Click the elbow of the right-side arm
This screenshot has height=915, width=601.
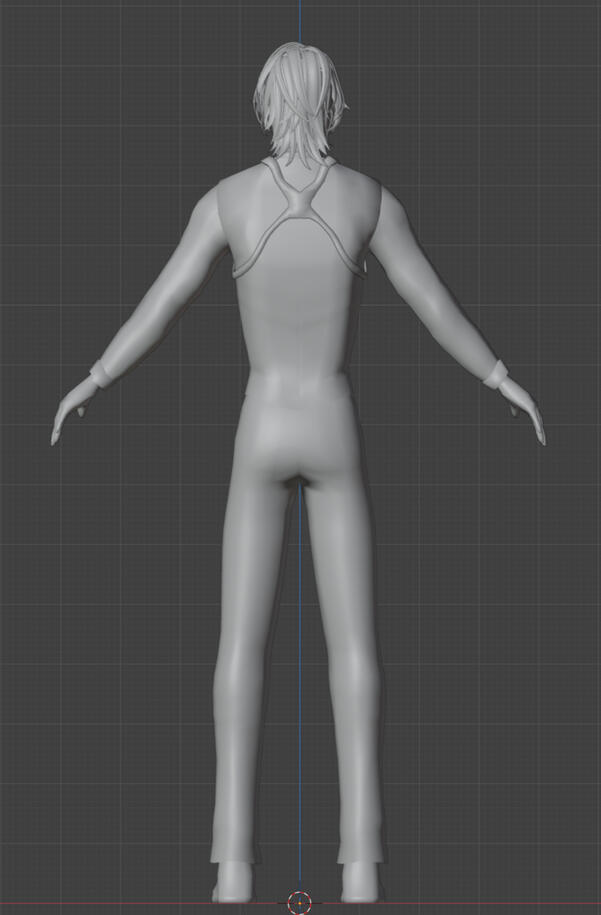440,300
